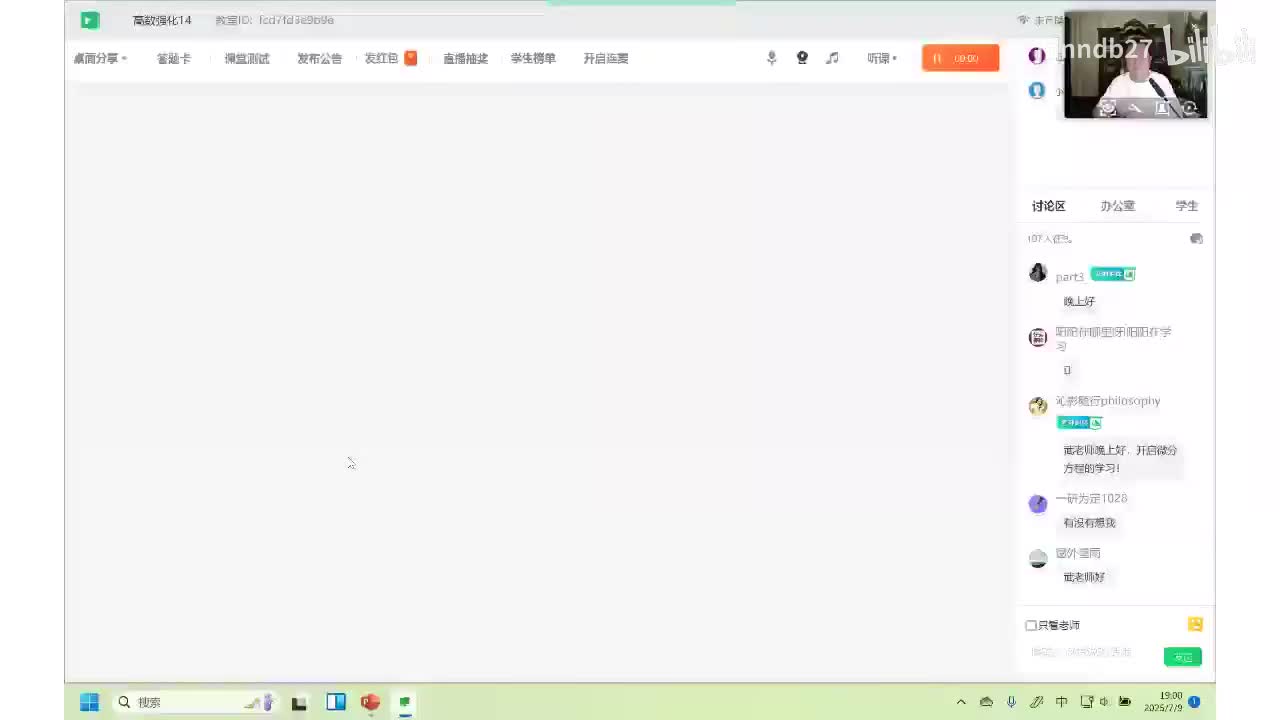
Task: Click 开启连麦 in the toolbar
Action: (606, 58)
